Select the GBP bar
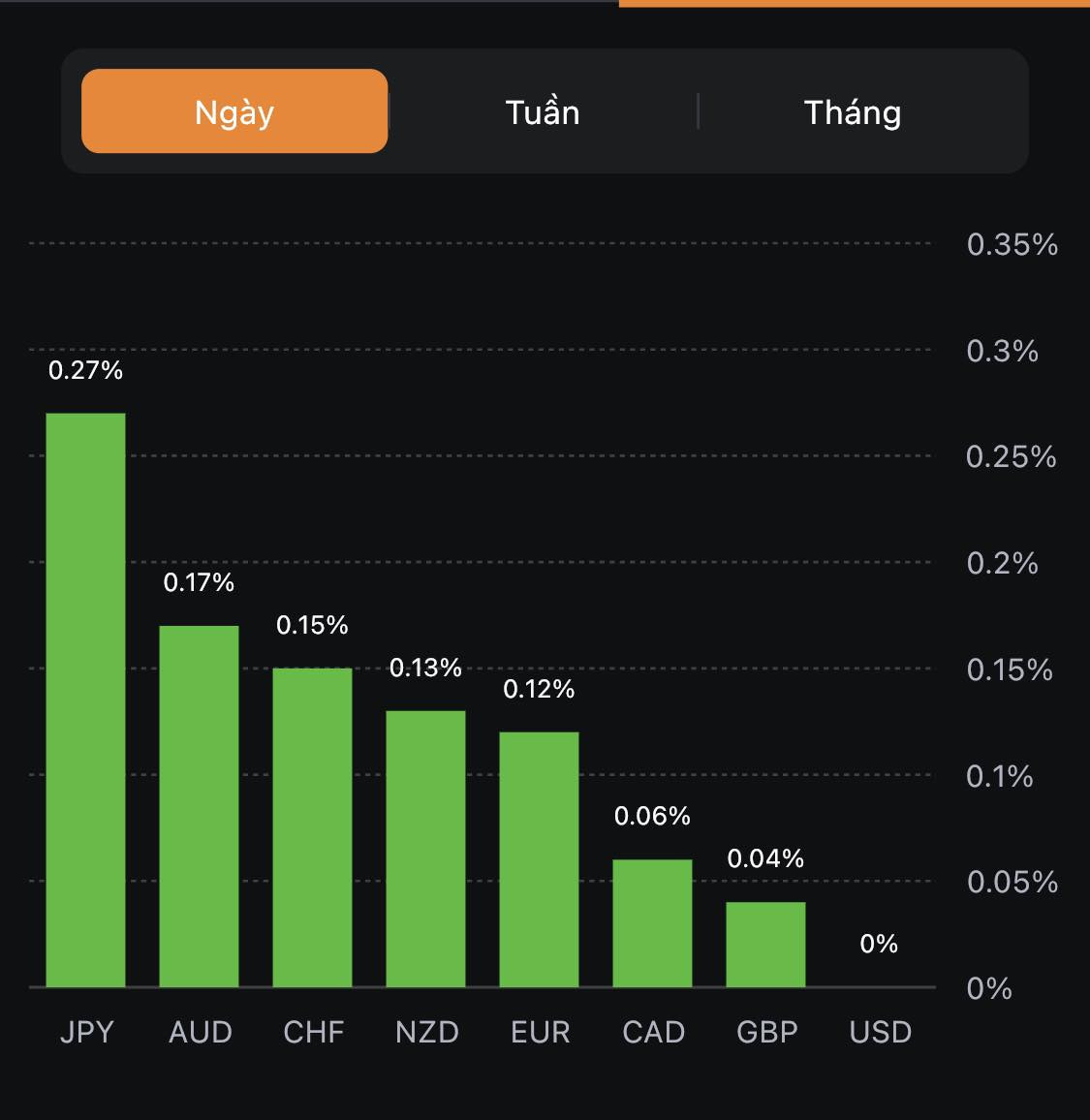The image size is (1090, 1120). 765,945
